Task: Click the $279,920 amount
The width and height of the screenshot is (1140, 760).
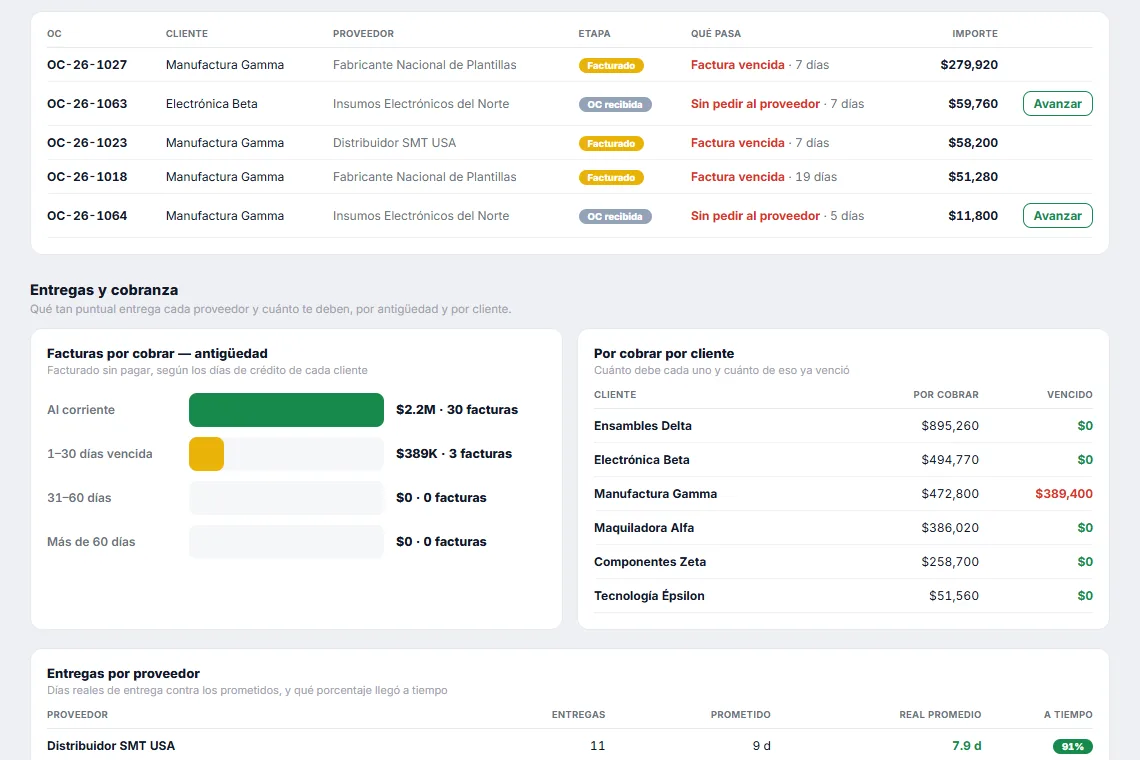Action: pos(969,65)
